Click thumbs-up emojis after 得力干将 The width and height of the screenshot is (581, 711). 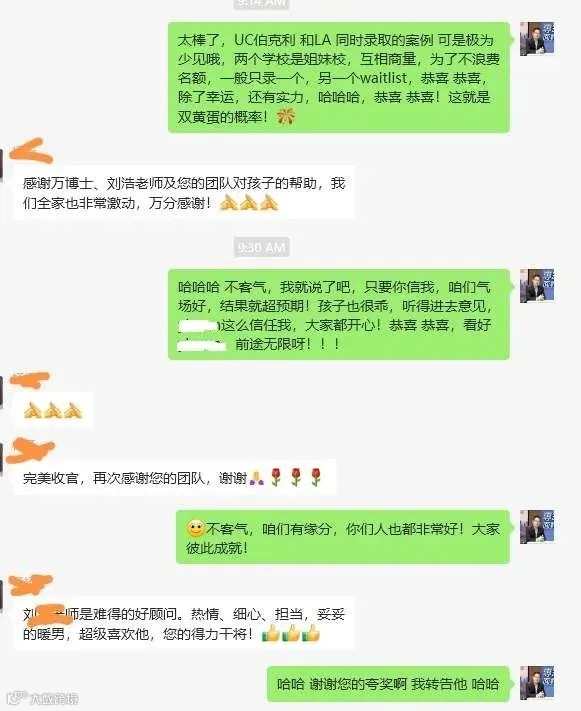(x=291, y=633)
